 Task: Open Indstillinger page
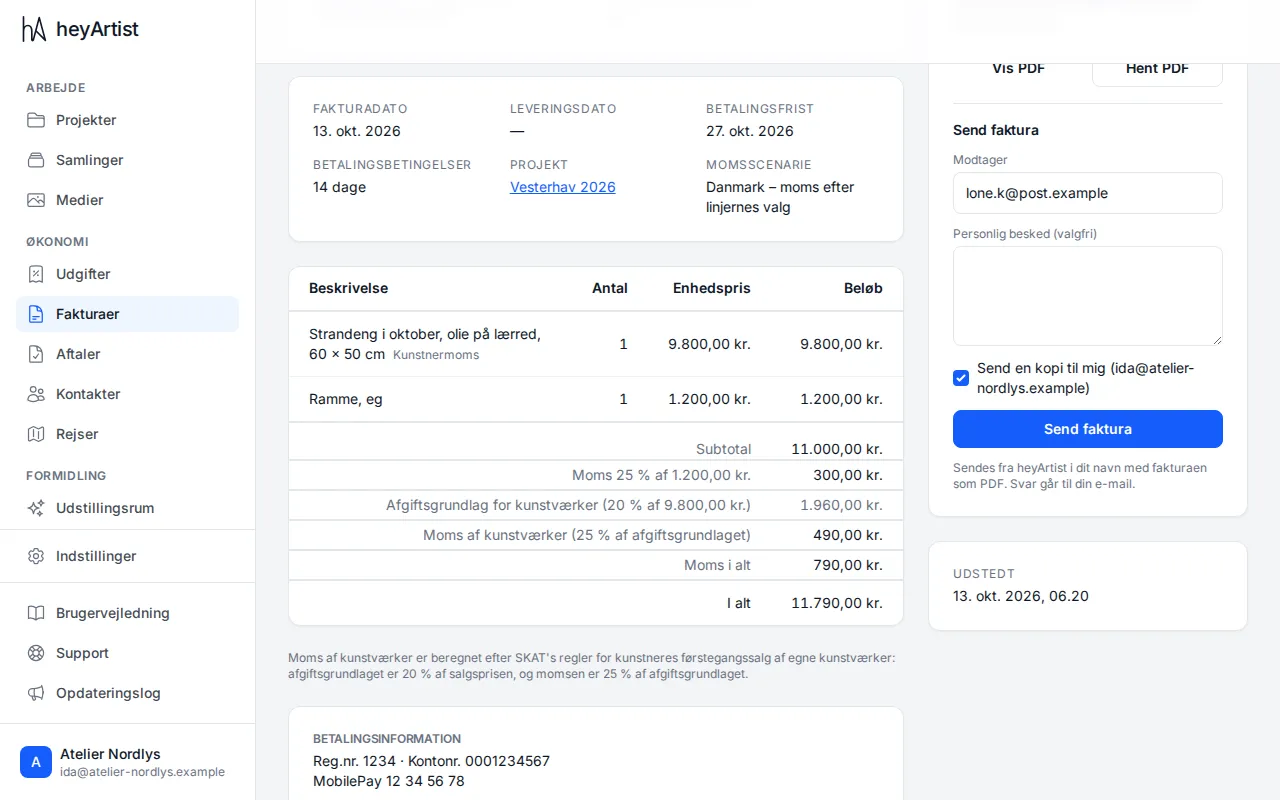(x=127, y=556)
